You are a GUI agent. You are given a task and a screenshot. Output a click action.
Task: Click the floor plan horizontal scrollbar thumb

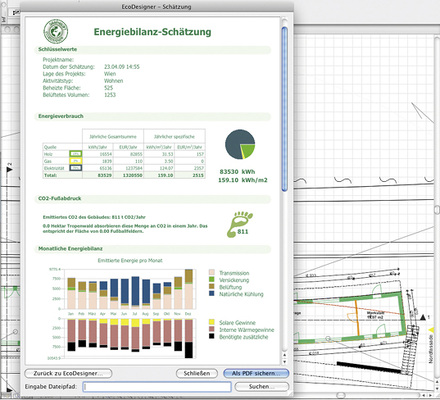click(x=340, y=395)
